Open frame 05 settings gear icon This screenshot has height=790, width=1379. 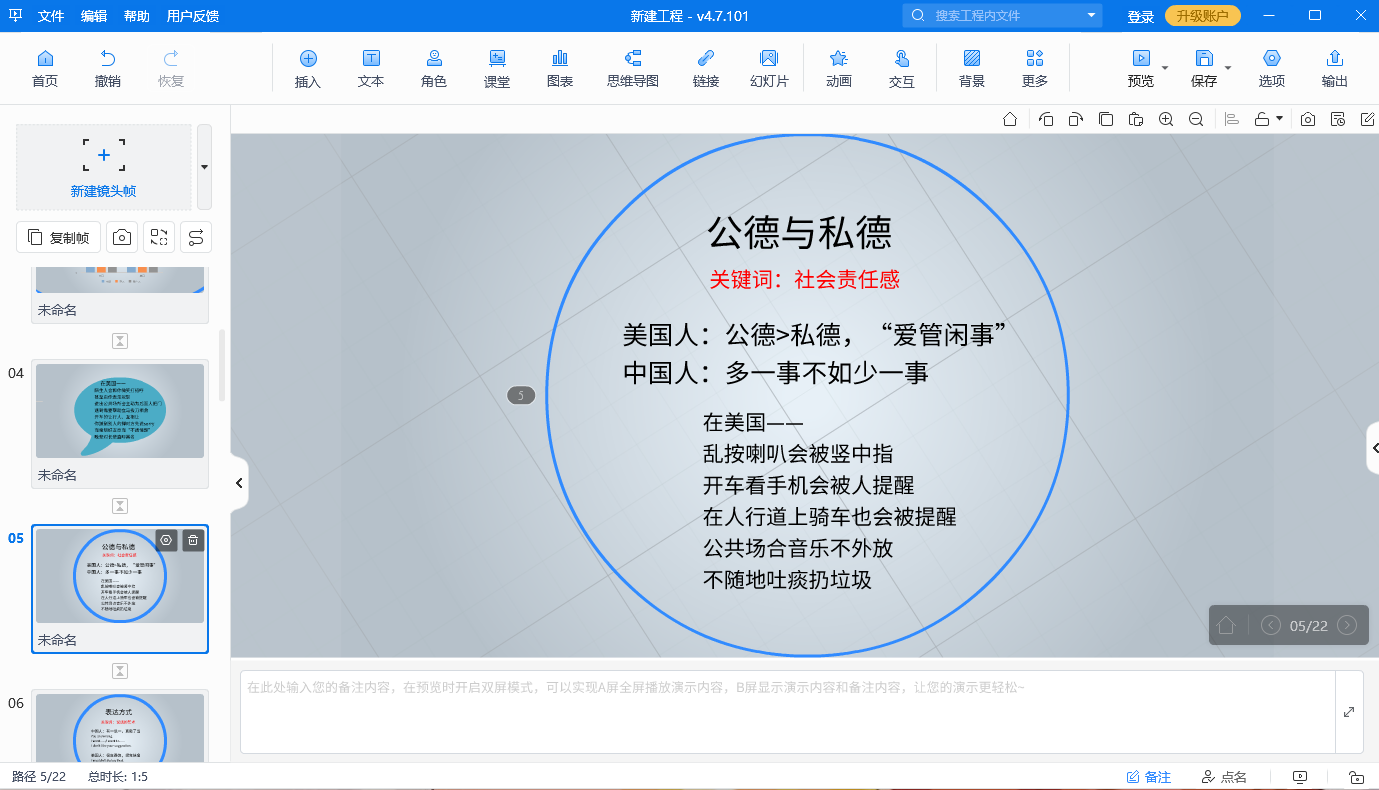(x=167, y=540)
